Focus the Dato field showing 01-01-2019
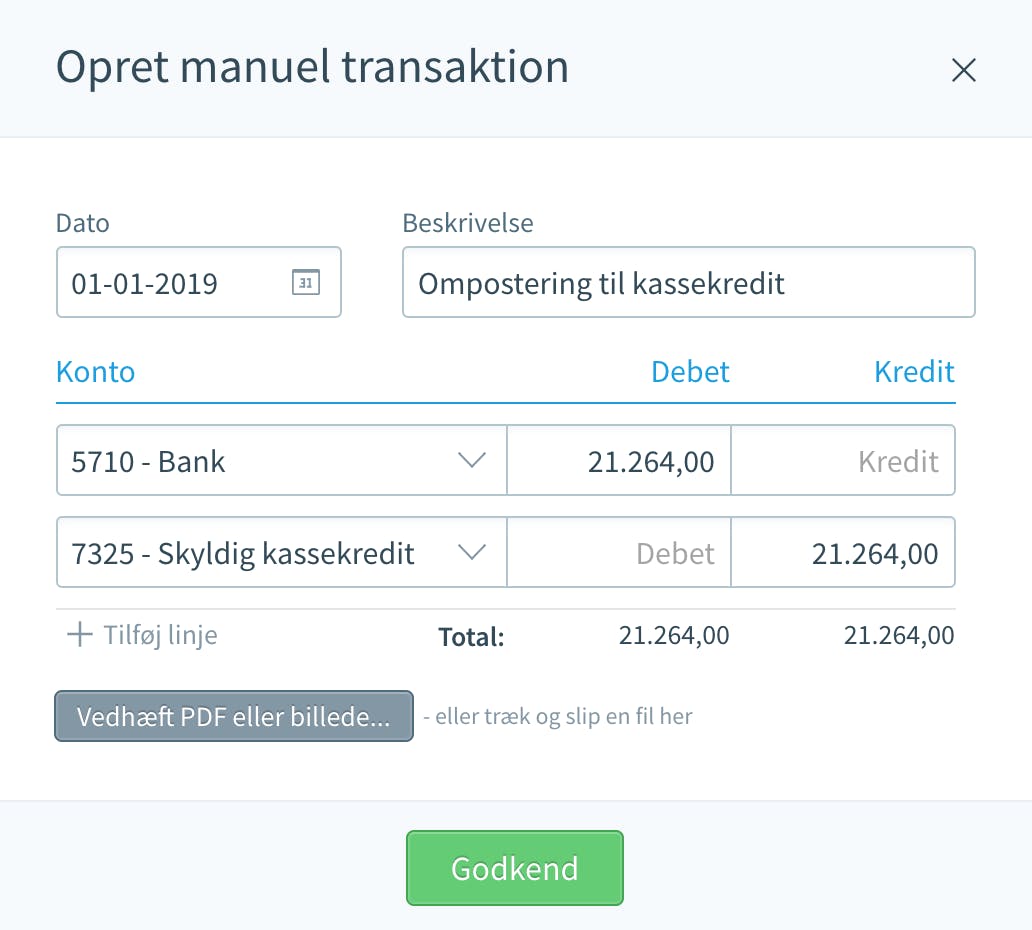Screen dimensions: 1032x930 click(199, 282)
